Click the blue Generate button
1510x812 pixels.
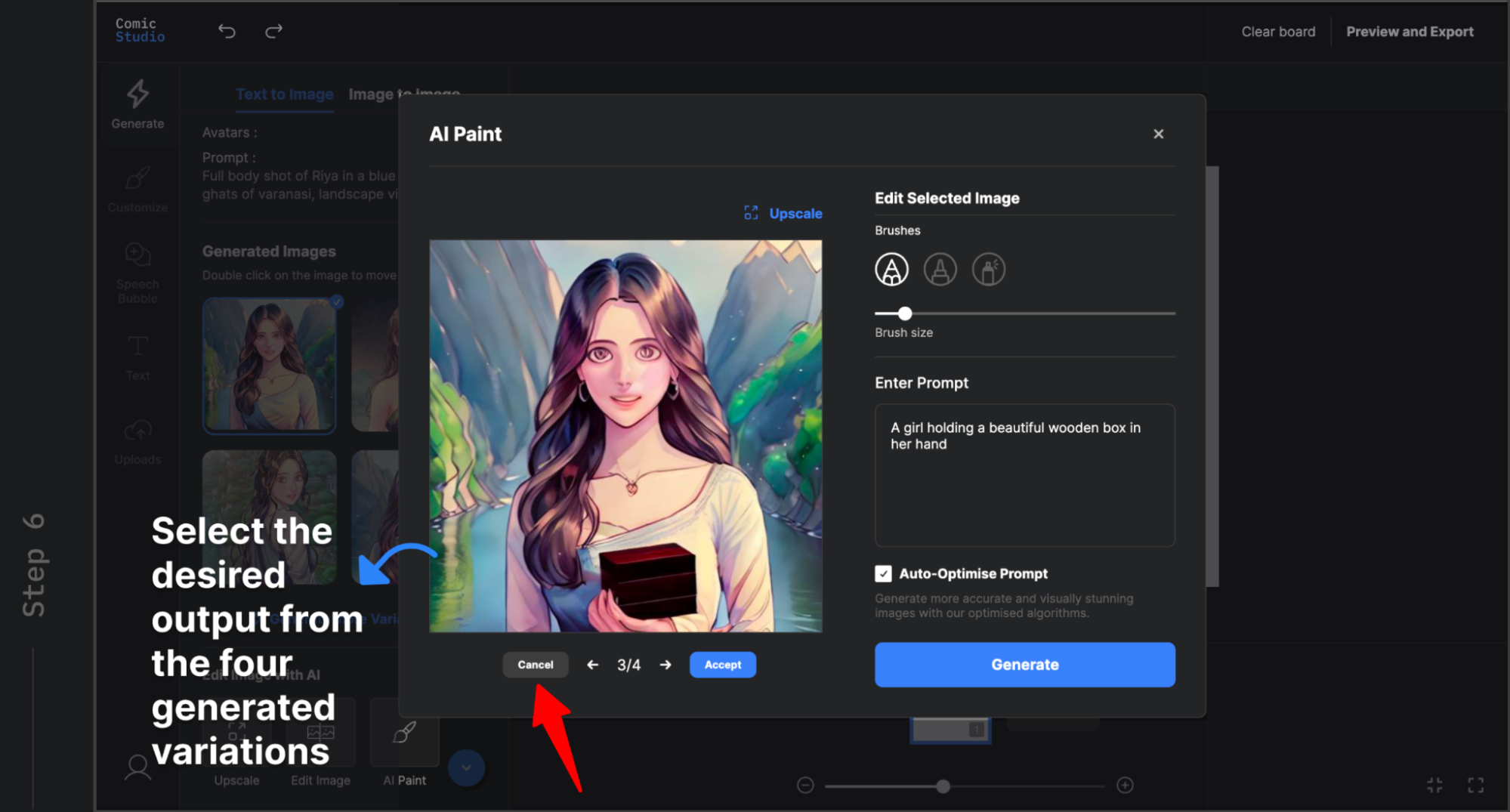tap(1024, 665)
